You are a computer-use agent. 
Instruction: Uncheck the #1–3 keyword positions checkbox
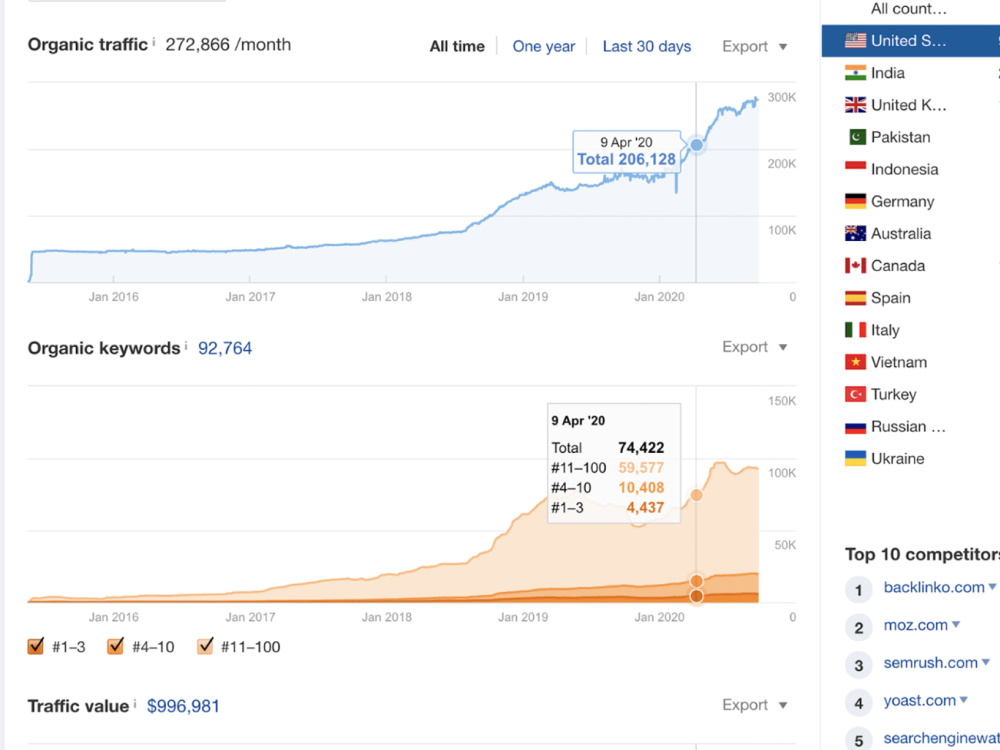(x=36, y=647)
